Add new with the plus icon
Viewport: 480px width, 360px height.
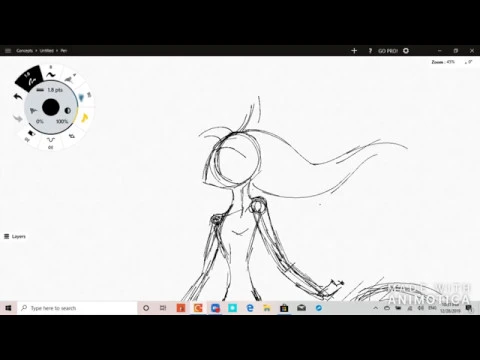[x=354, y=51]
